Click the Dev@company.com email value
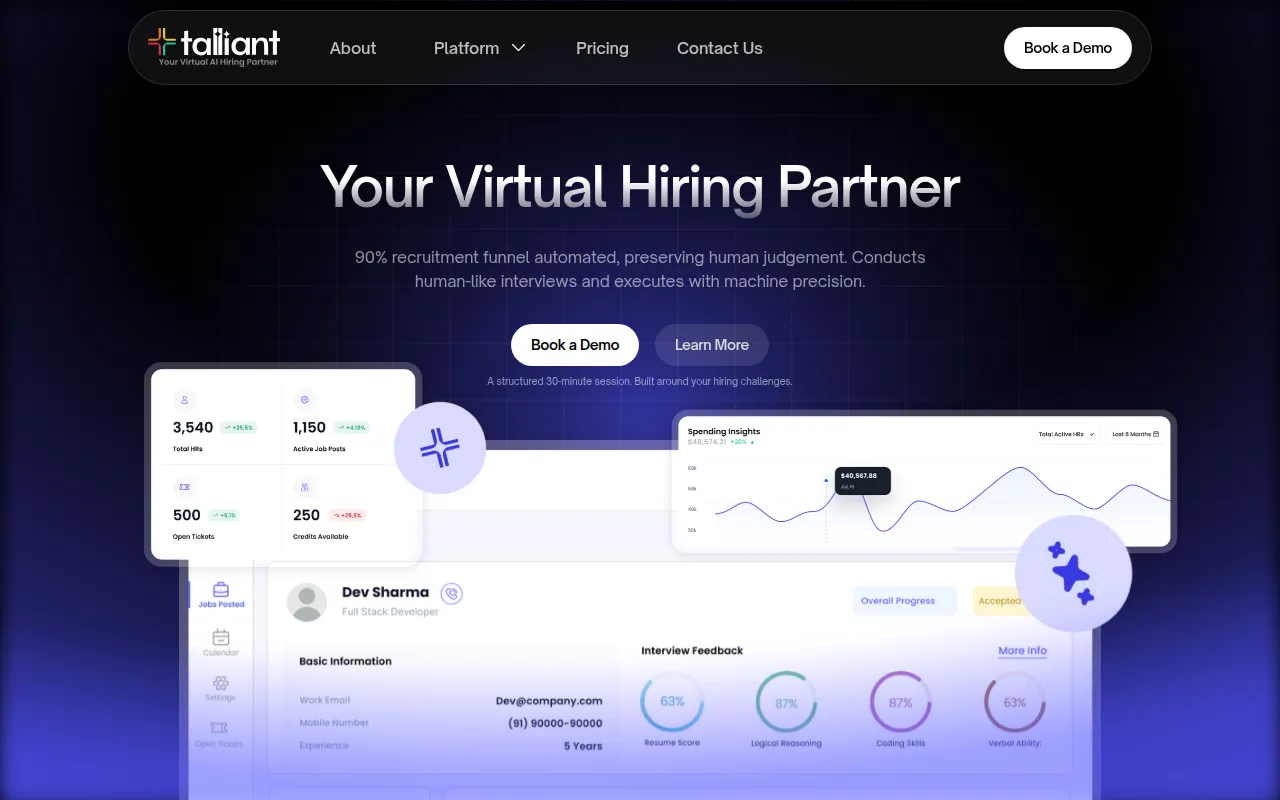This screenshot has width=1280, height=800. (549, 701)
